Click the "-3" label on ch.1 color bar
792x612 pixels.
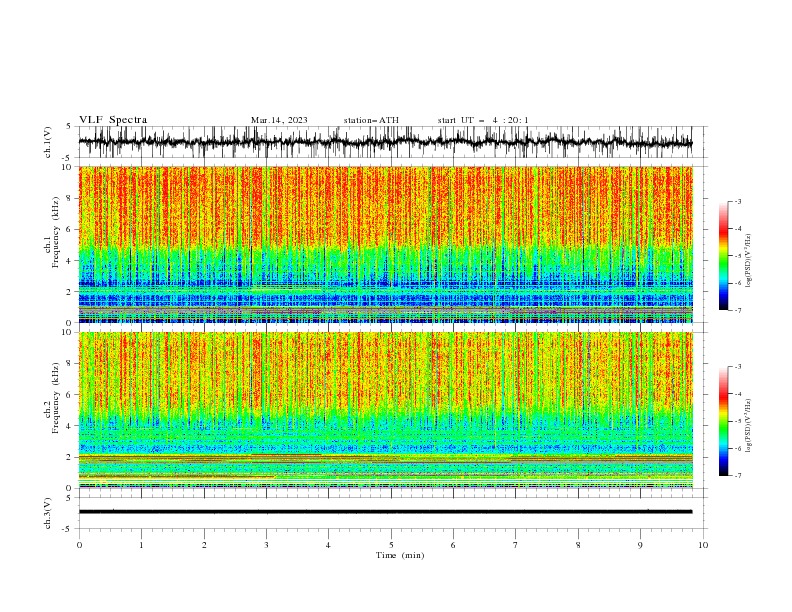click(x=738, y=201)
